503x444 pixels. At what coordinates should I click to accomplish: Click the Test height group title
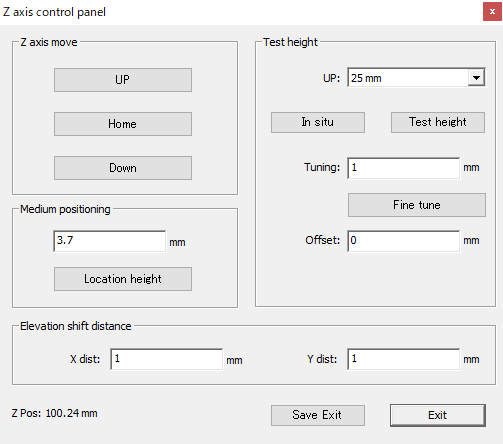coord(290,42)
